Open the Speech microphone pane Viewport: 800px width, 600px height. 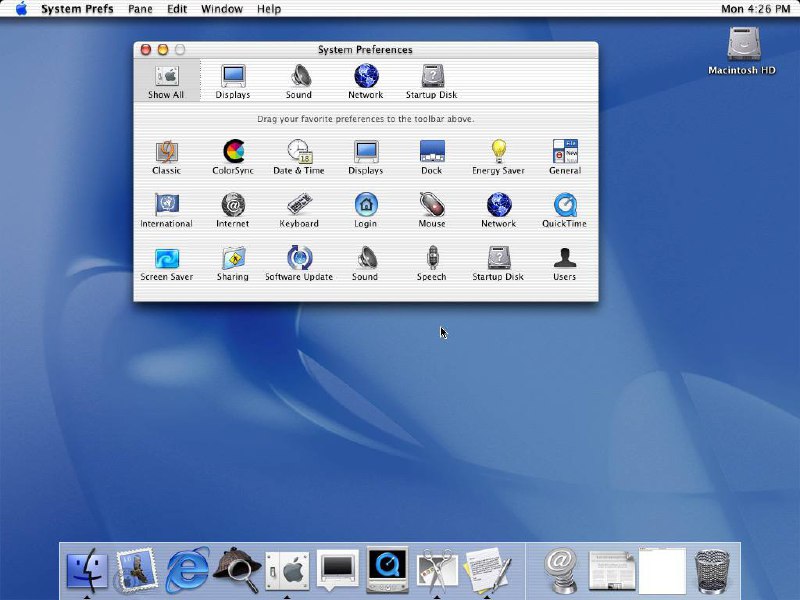[x=432, y=264]
